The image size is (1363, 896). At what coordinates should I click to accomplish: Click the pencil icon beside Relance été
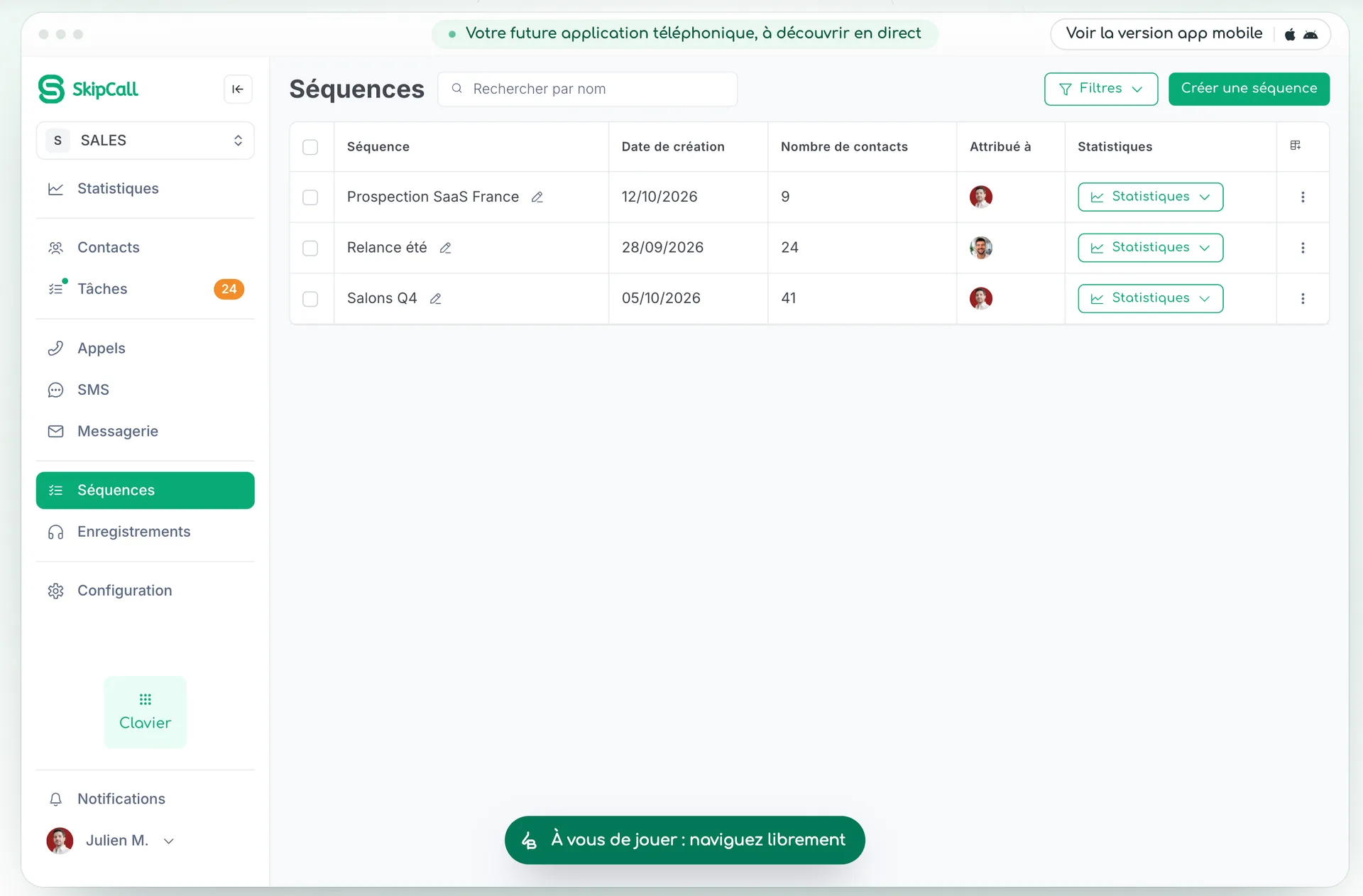pyautogui.click(x=445, y=248)
